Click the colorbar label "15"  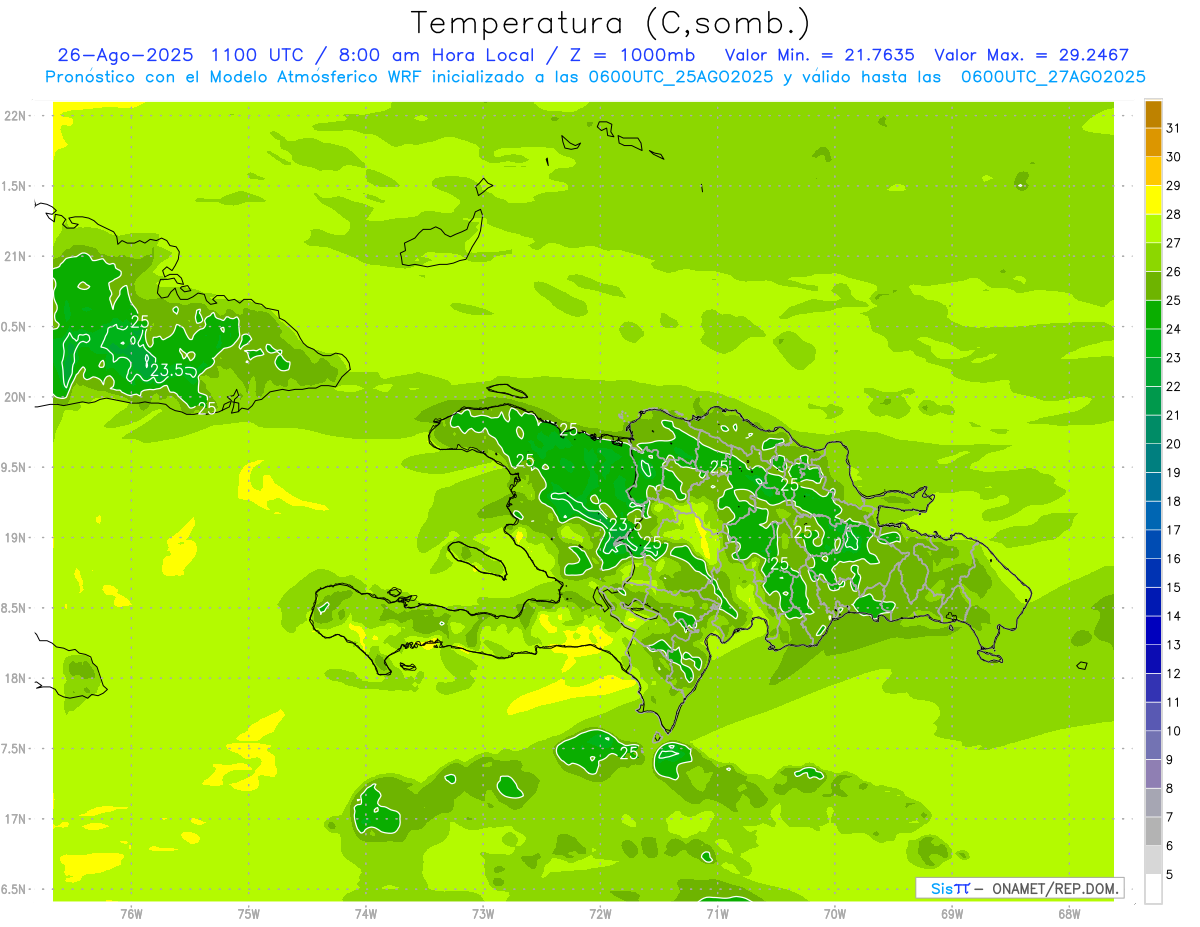1174,587
